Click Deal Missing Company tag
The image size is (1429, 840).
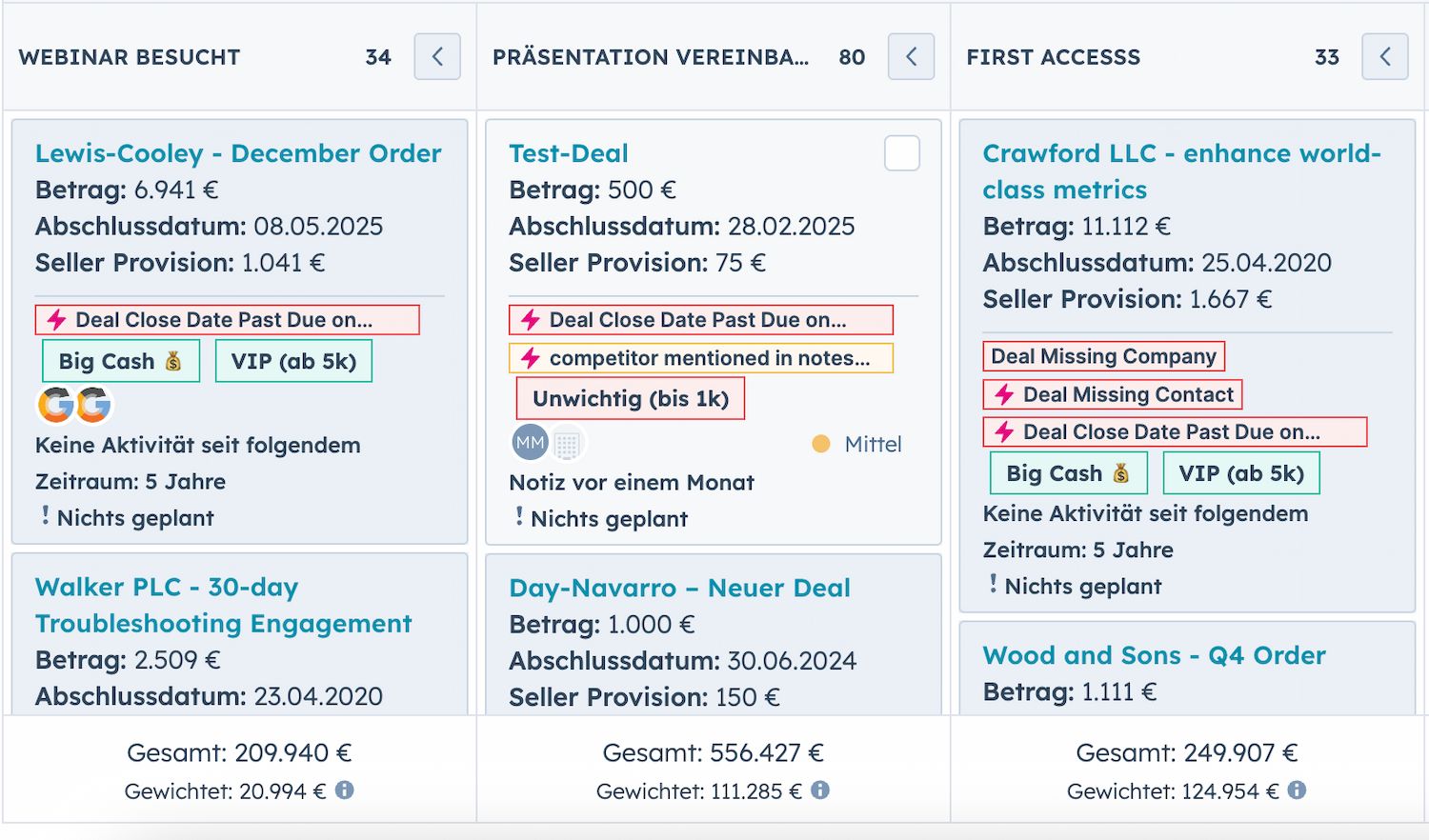[x=1103, y=356]
